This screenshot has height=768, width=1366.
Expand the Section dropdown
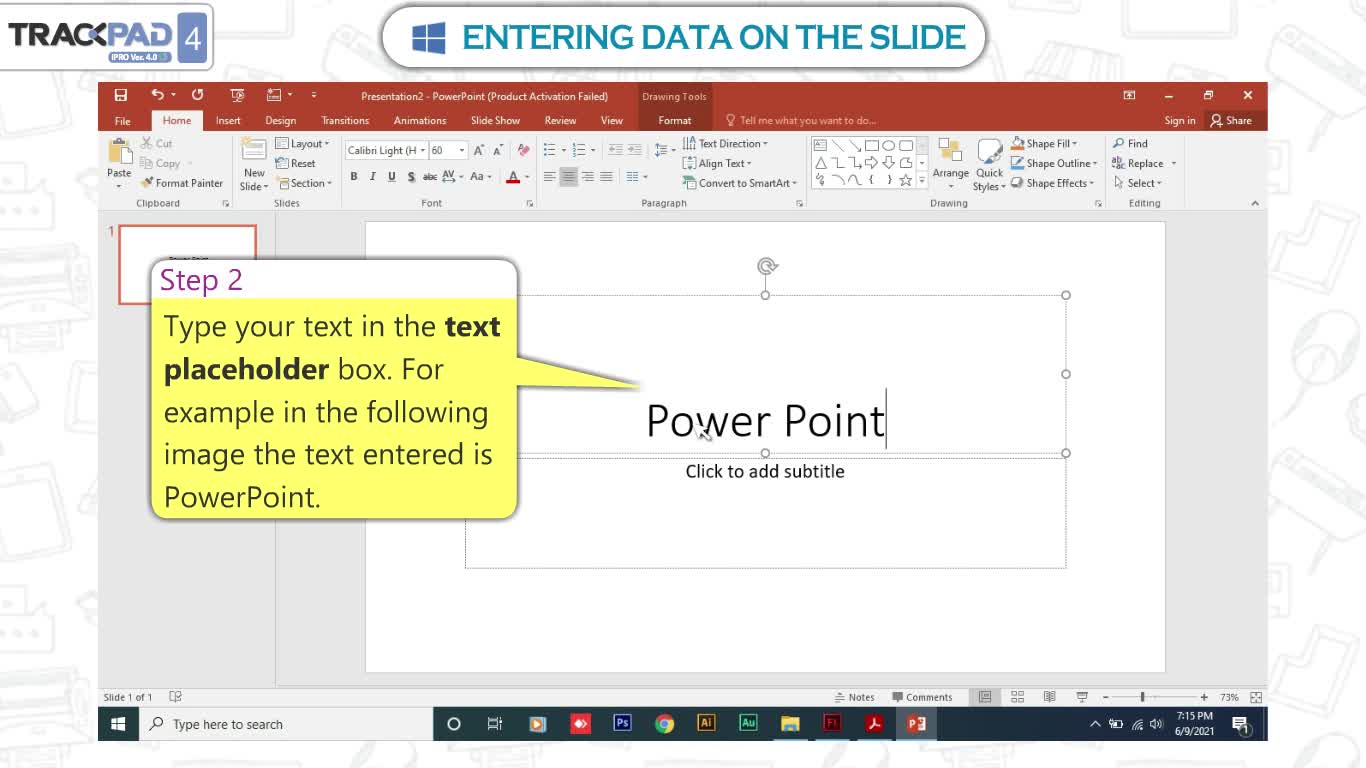point(304,183)
